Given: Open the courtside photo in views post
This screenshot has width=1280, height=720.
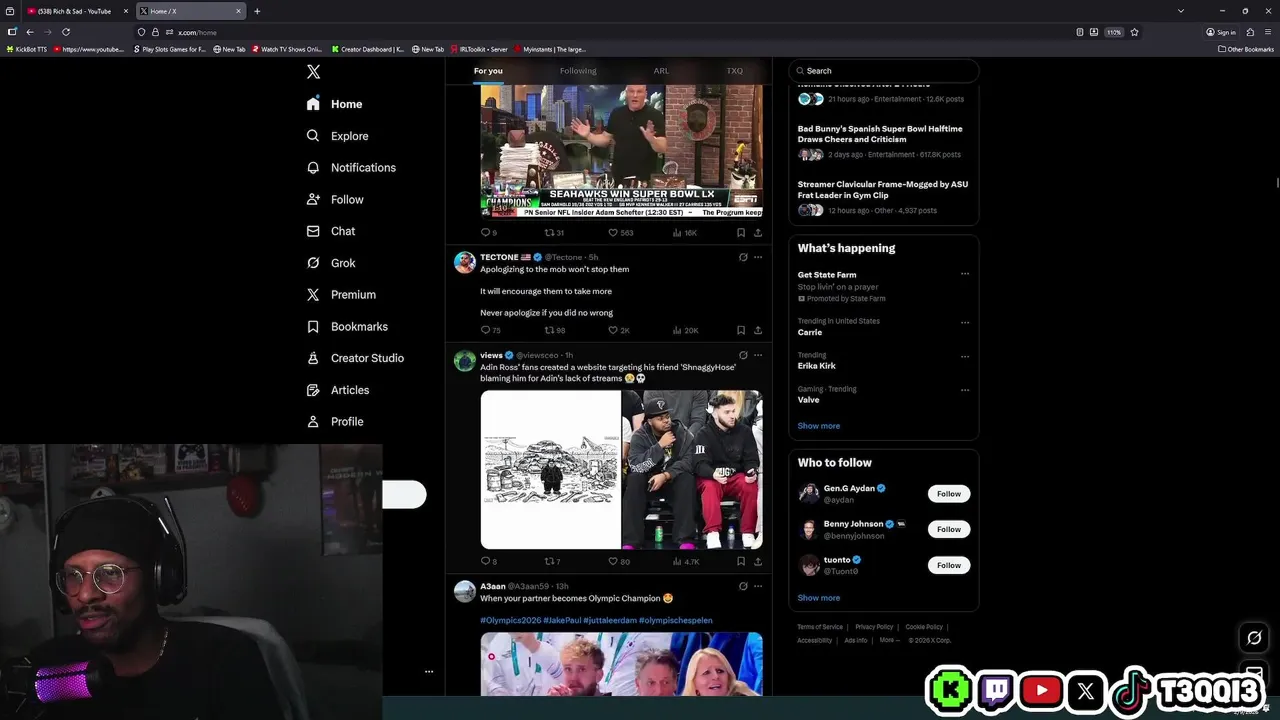Looking at the screenshot, I should coord(692,469).
